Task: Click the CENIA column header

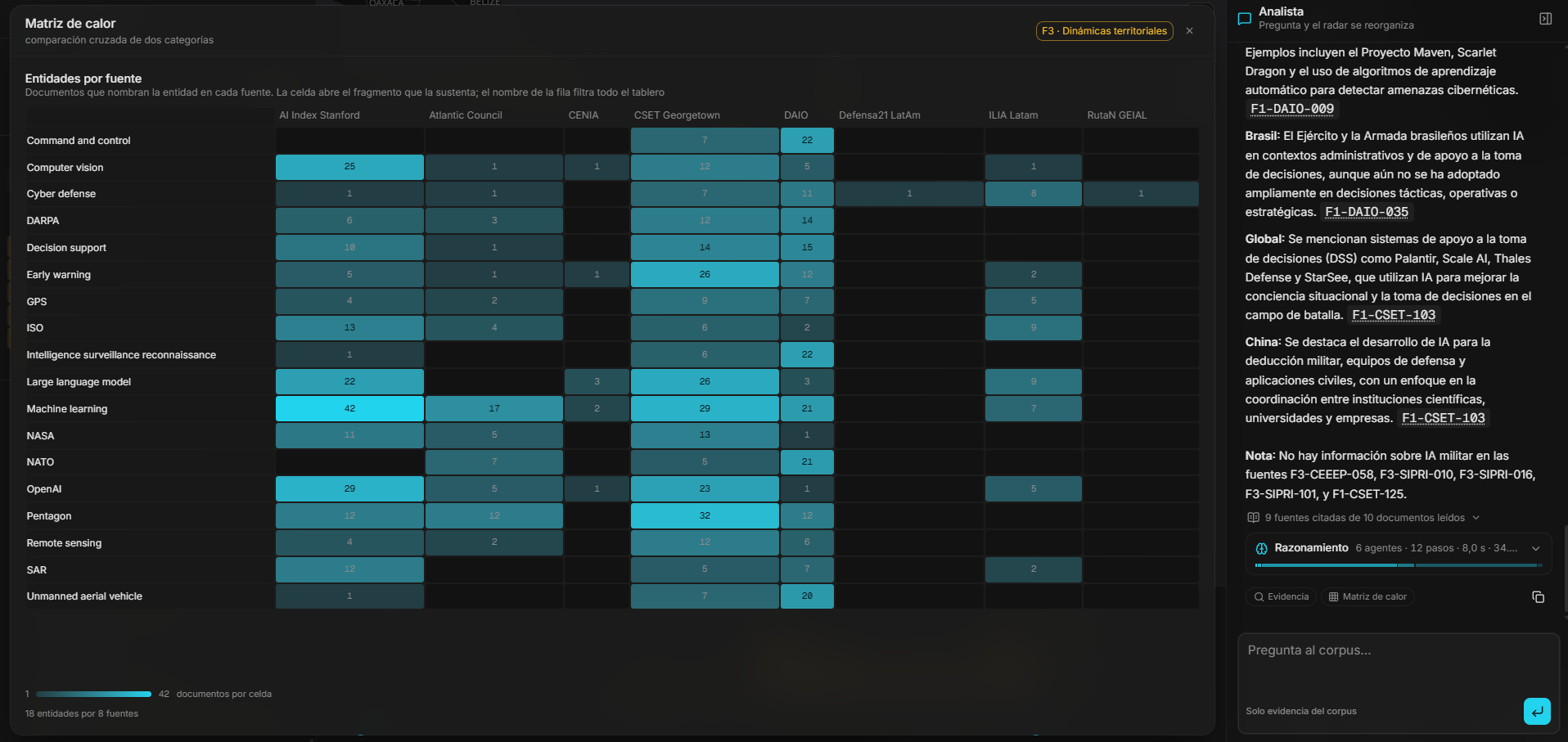Action: point(583,115)
